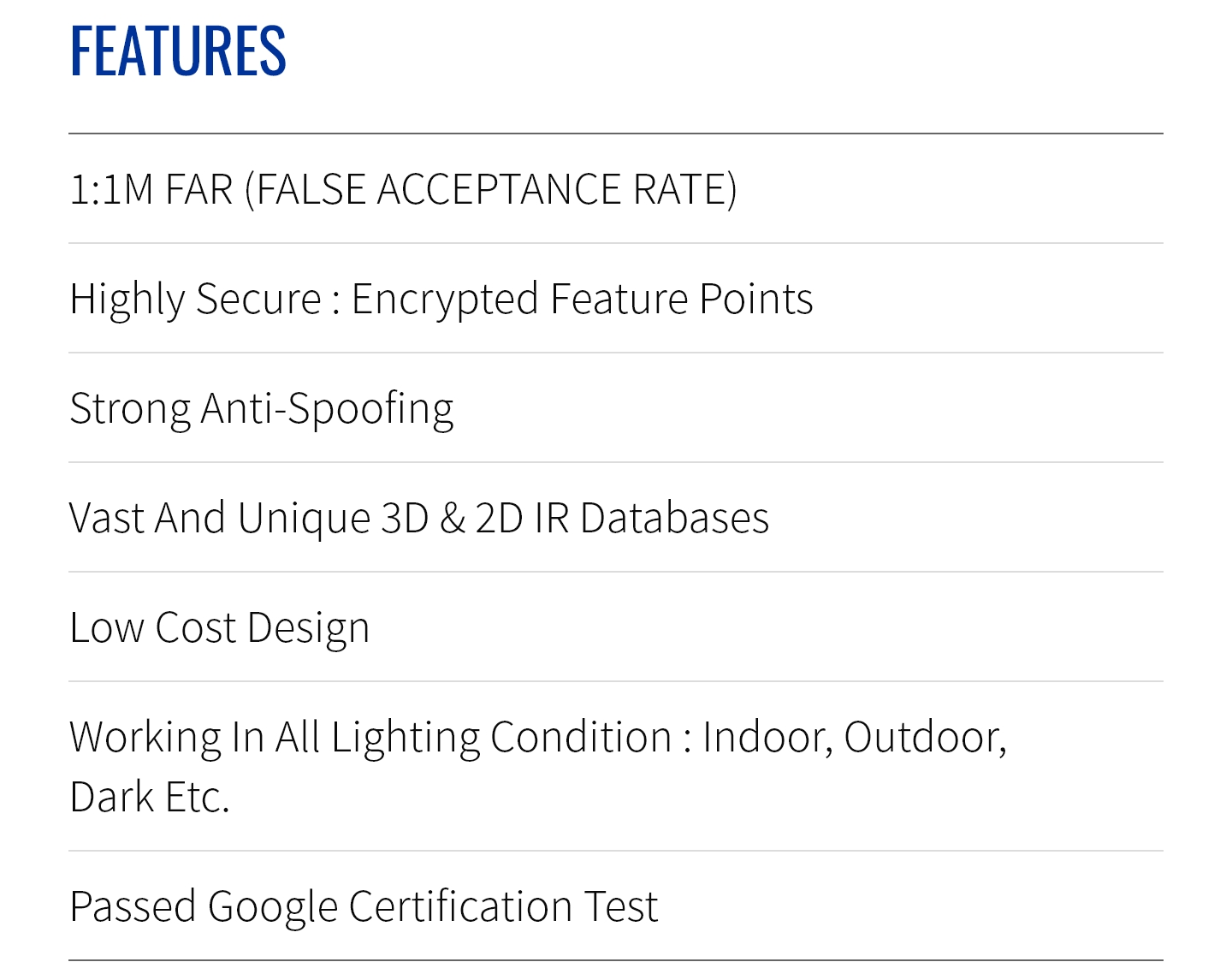Image resolution: width=1232 pixels, height=962 pixels.
Task: Click the word 'Google'
Action: [x=272, y=906]
